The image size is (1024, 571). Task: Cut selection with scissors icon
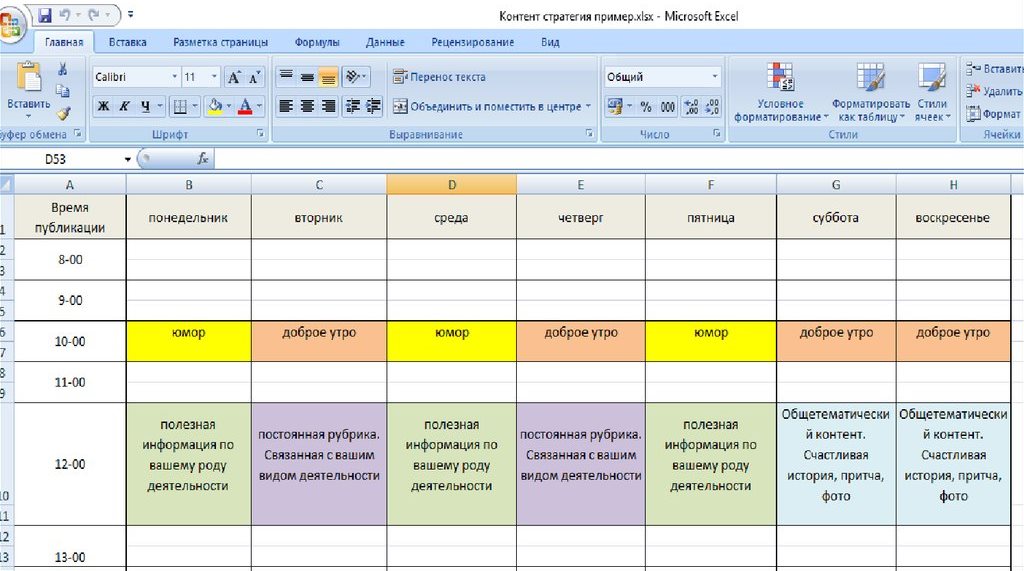pos(63,69)
